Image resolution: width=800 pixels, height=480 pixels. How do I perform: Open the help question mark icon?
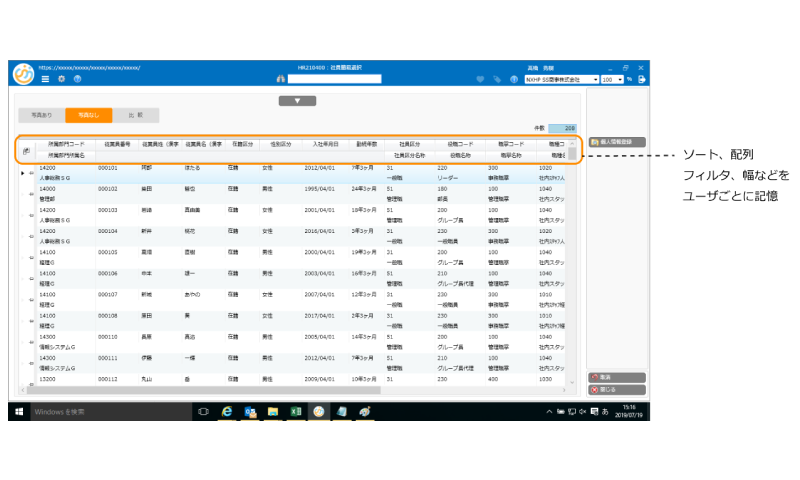(x=77, y=78)
